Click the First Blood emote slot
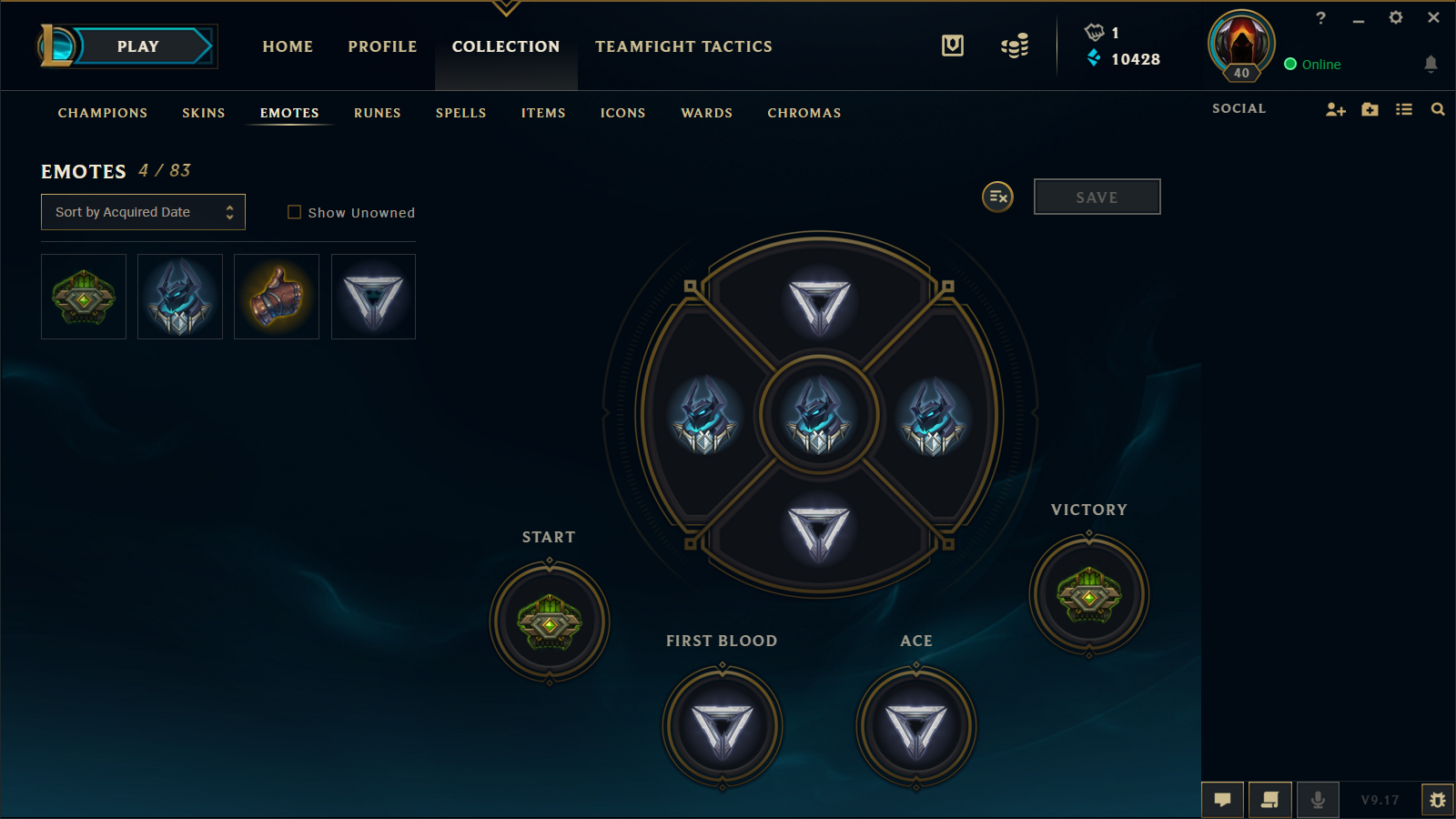The image size is (1456, 819). click(723, 727)
